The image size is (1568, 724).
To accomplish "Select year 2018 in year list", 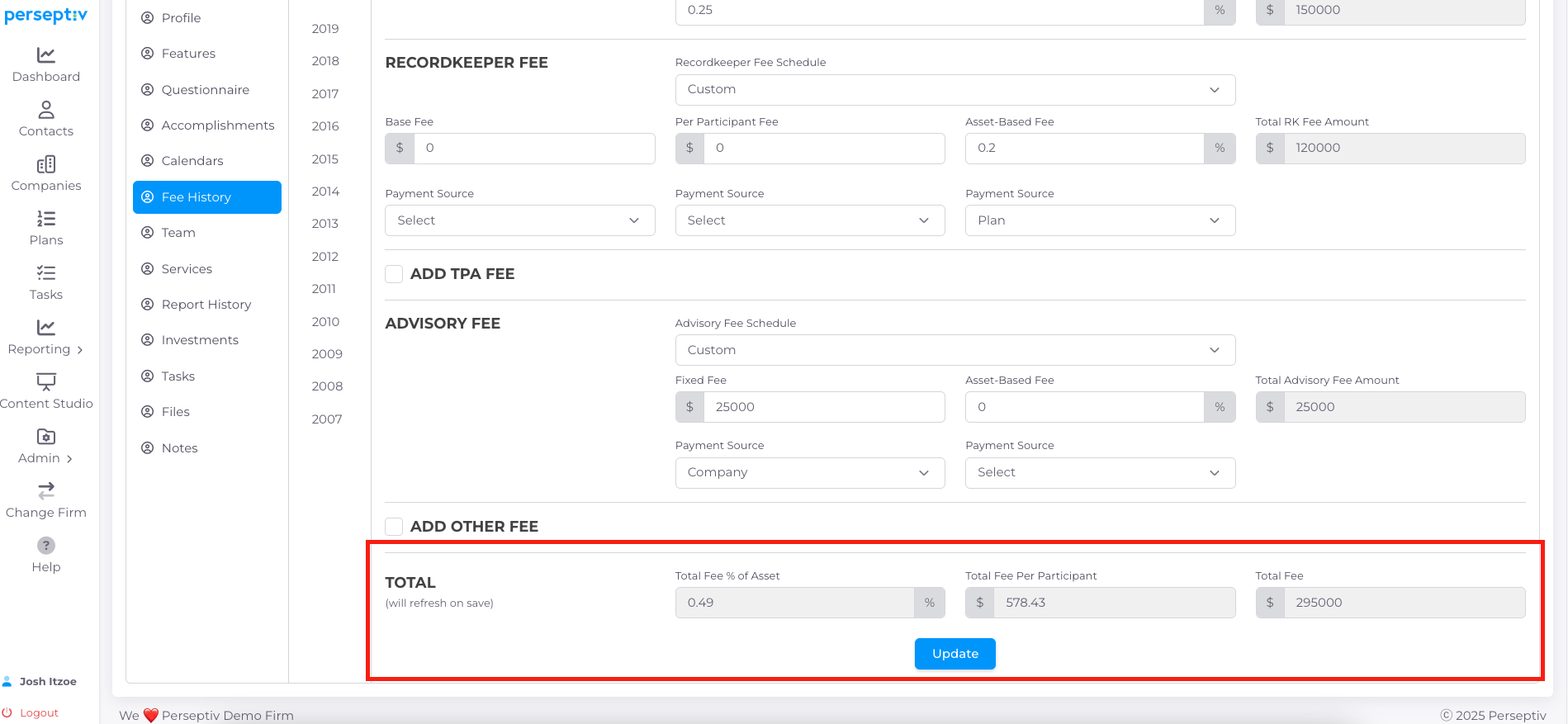I will click(x=325, y=61).
